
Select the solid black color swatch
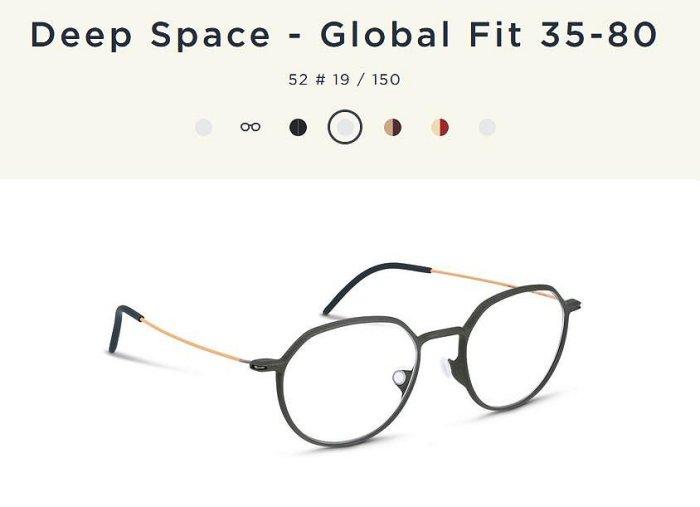(x=298, y=127)
